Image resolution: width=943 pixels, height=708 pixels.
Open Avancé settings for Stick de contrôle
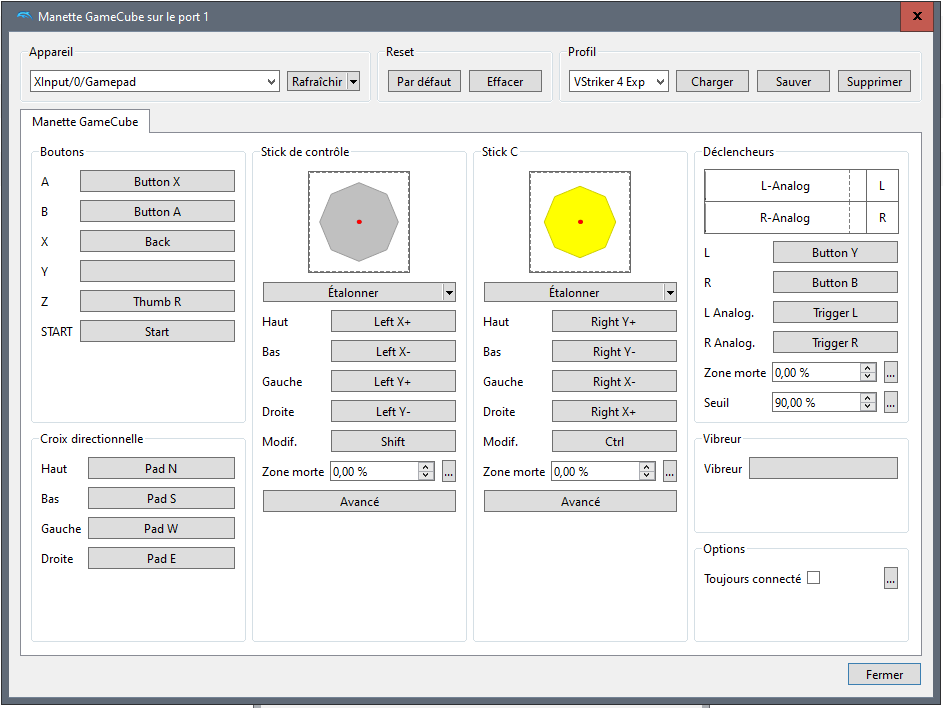coord(359,502)
